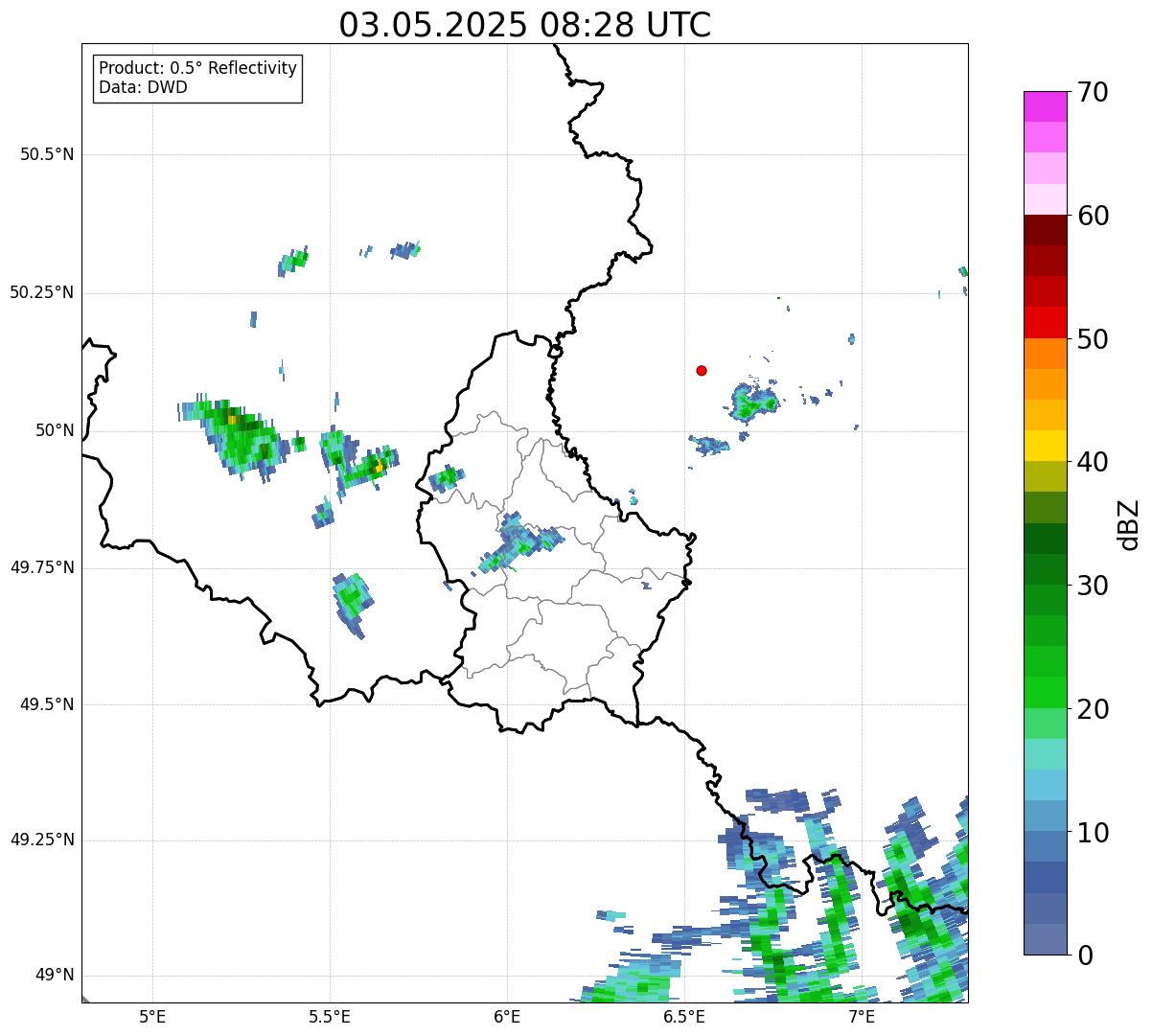
Task: Click the colorbar tick value 30
Action: pos(1093,586)
